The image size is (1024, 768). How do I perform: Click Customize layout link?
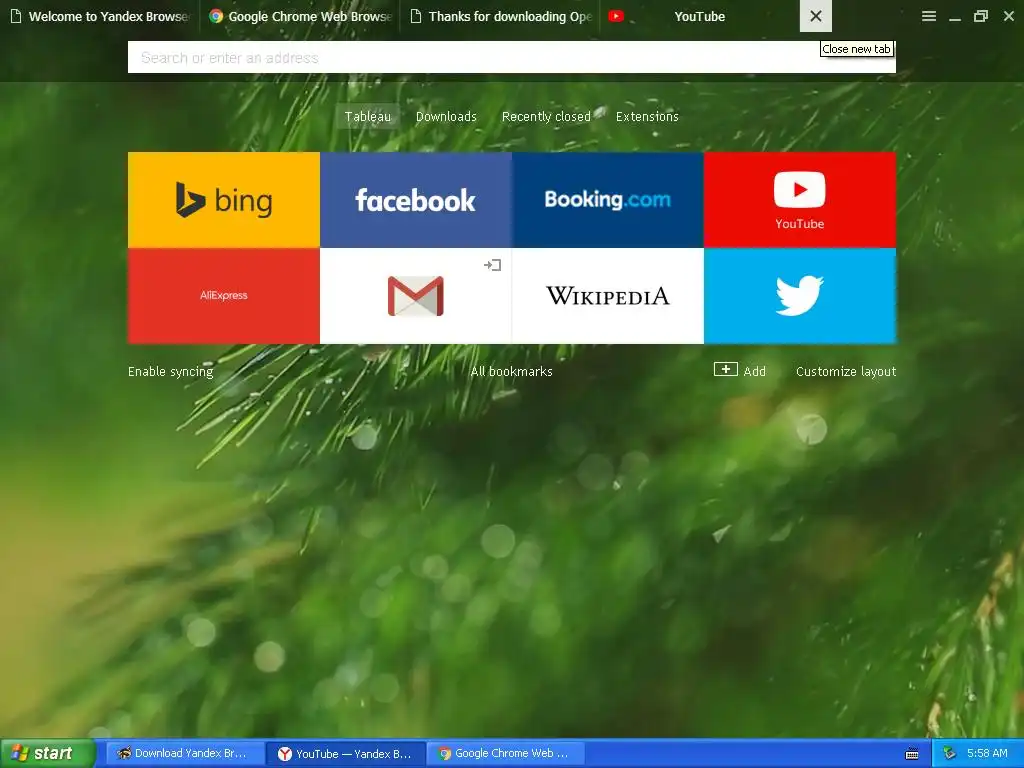(846, 371)
